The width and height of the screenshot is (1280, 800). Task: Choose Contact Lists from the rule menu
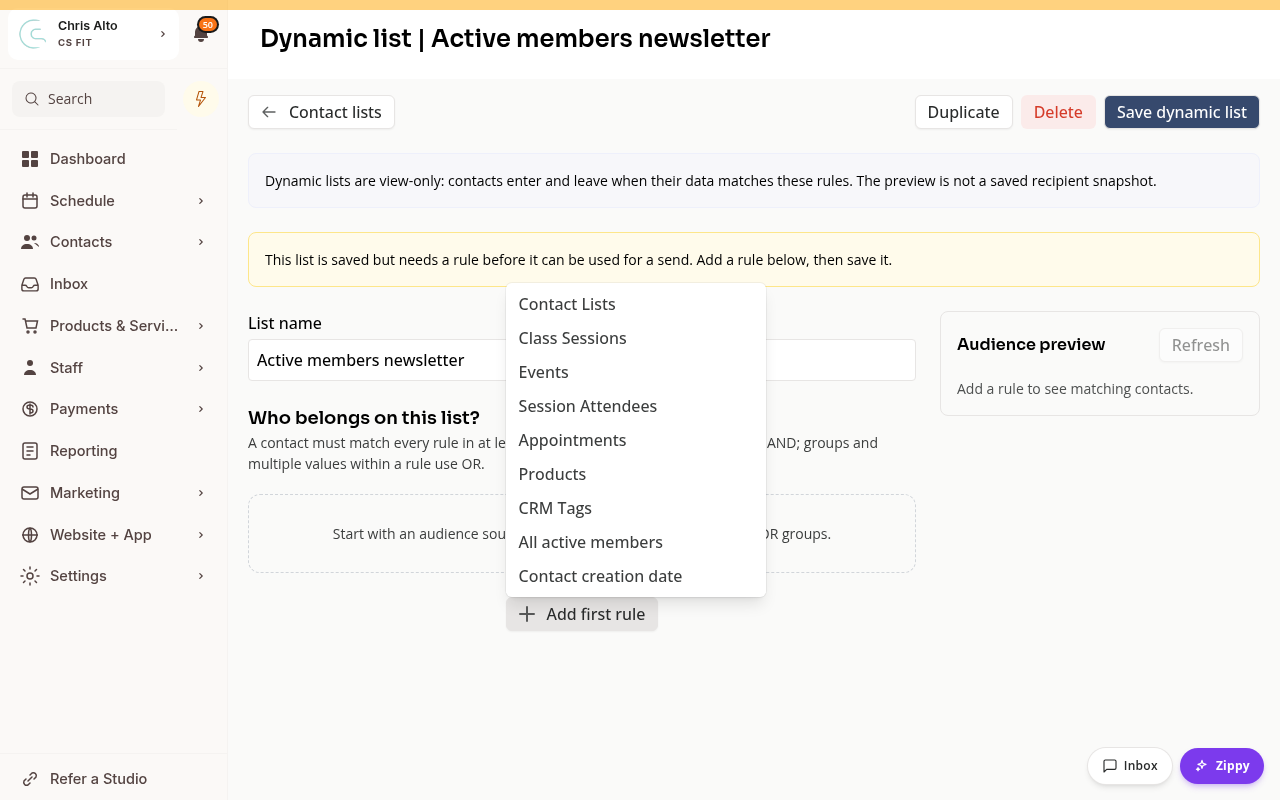[x=636, y=304]
